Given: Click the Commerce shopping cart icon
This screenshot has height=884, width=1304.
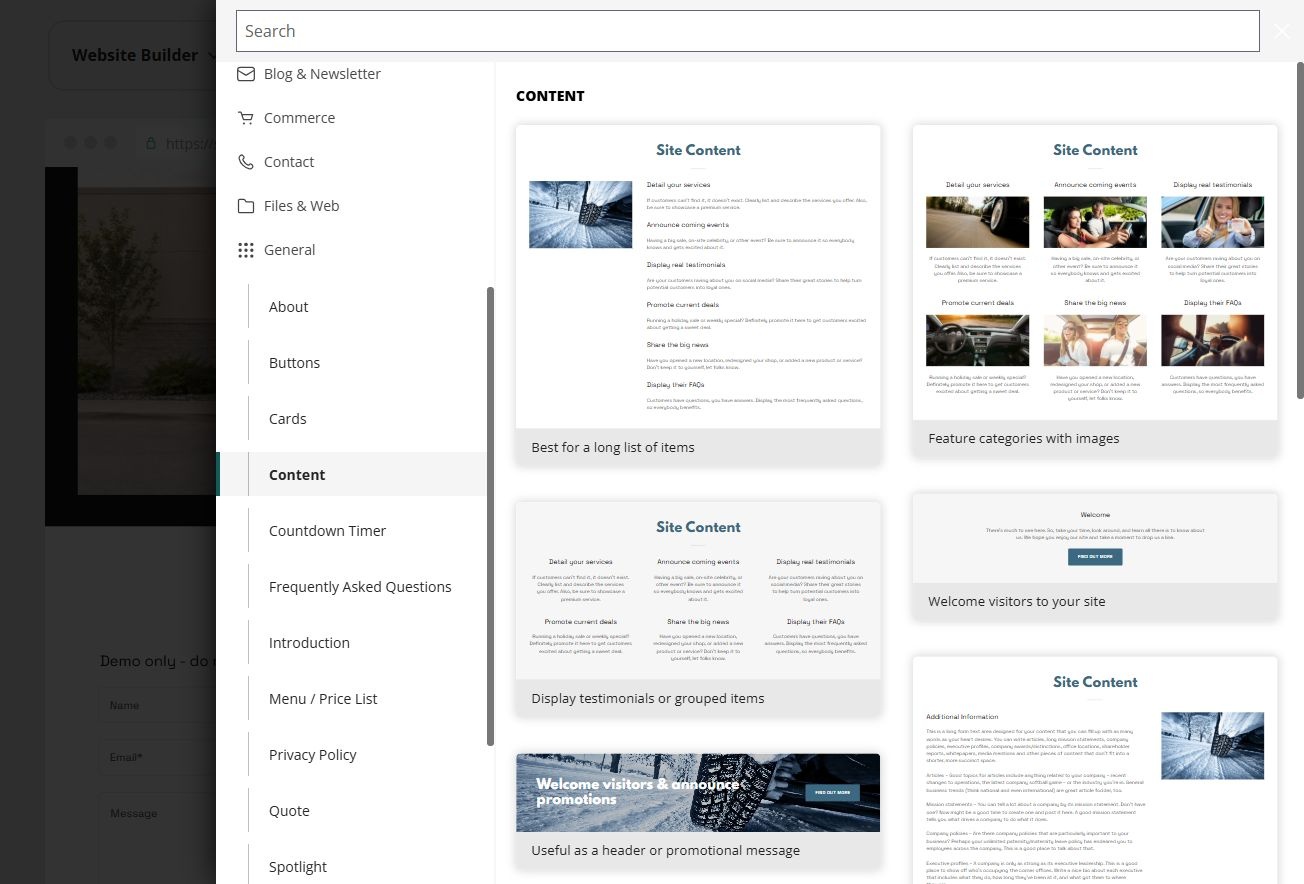Looking at the screenshot, I should point(245,118).
